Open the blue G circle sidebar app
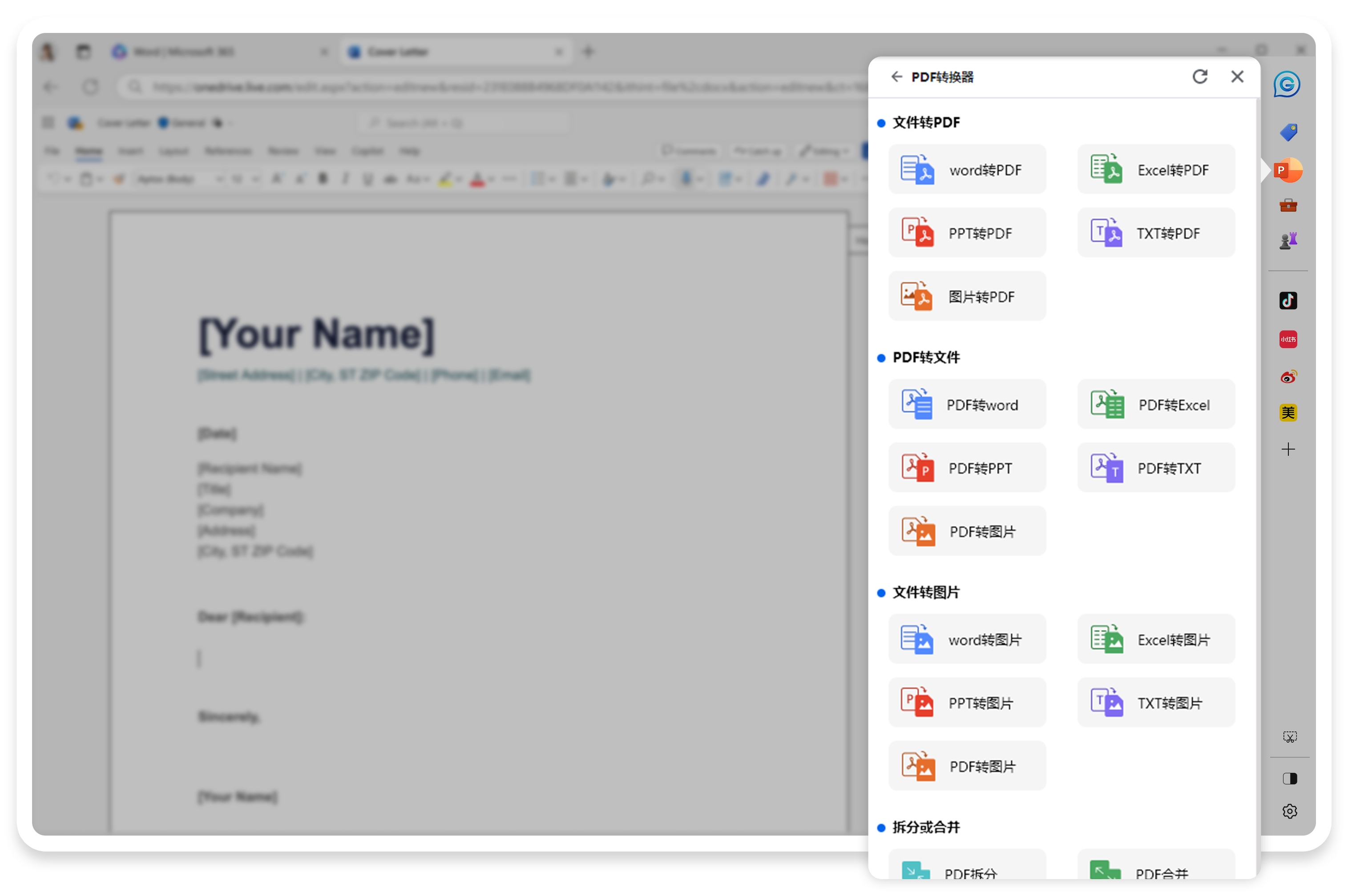This screenshot has width=1348, height=896. [x=1286, y=84]
